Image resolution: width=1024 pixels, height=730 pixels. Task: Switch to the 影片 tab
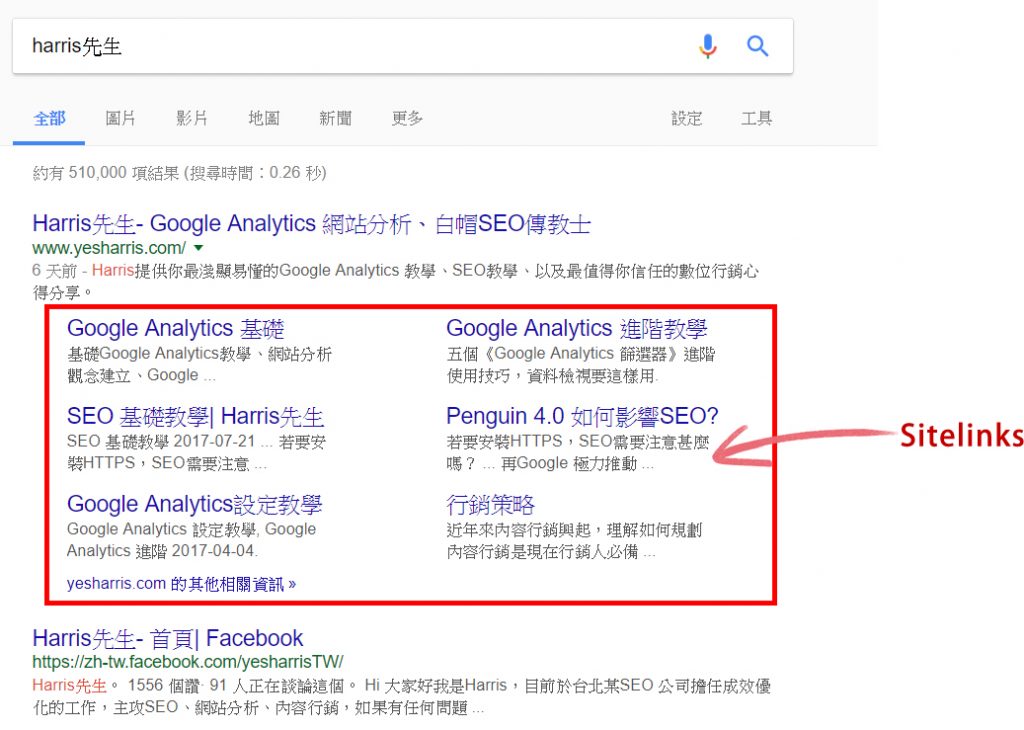[192, 118]
